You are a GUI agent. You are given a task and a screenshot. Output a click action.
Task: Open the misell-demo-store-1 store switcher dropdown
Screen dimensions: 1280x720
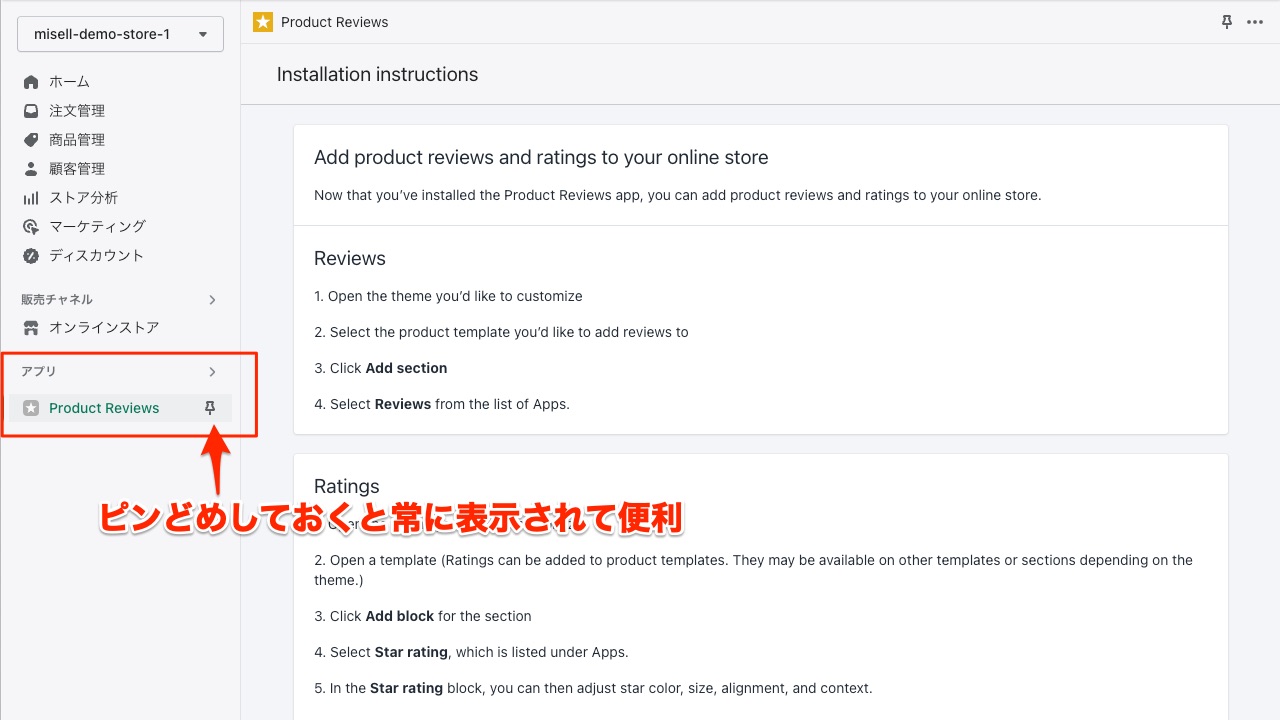tap(120, 34)
